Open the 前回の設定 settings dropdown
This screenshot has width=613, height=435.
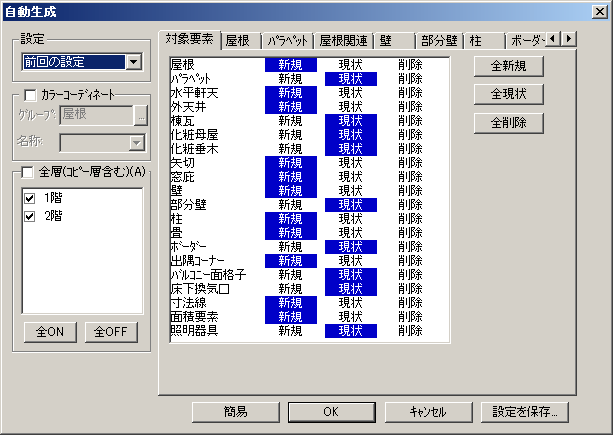tap(134, 63)
